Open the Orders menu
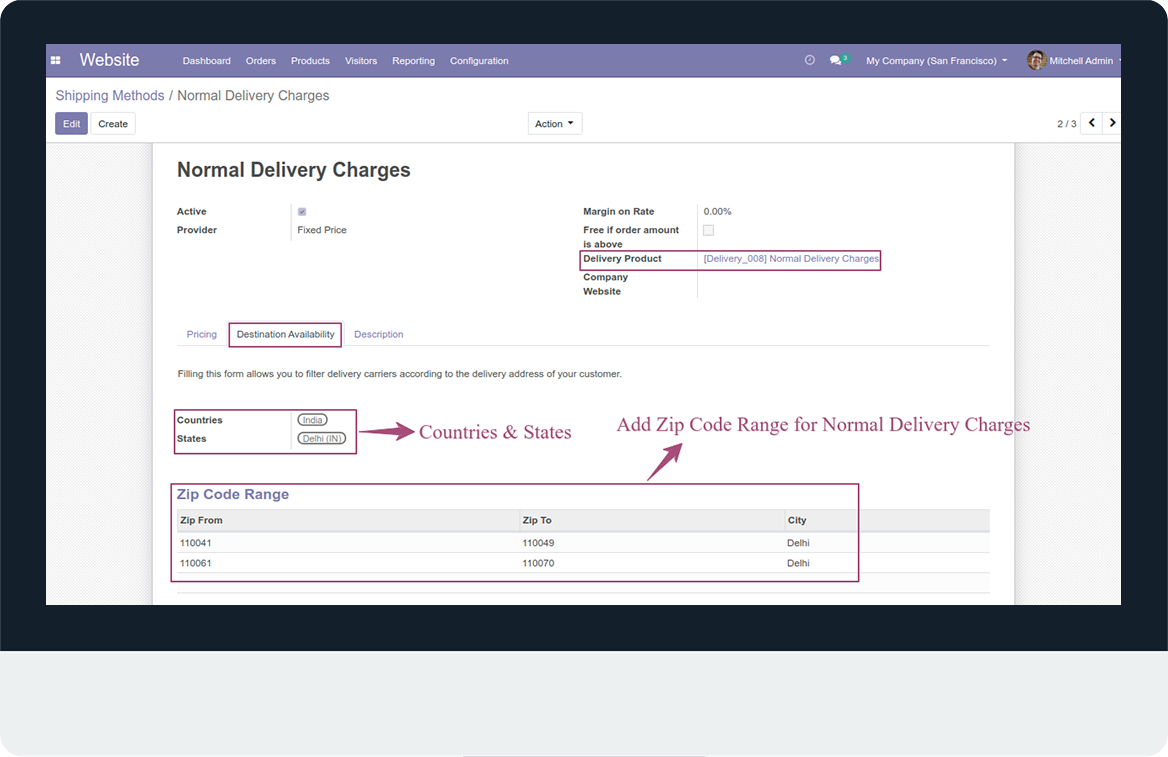Screen dimensions: 1168x757 pyautogui.click(x=261, y=60)
